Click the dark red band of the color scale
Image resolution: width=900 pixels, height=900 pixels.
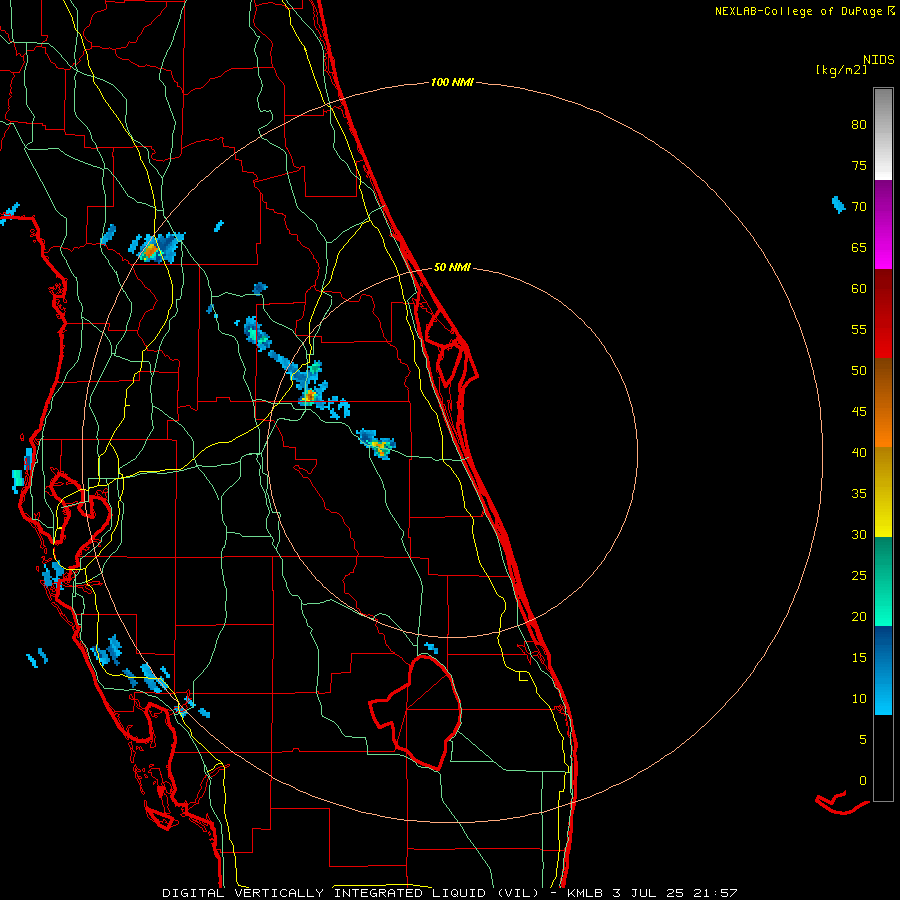tap(883, 313)
